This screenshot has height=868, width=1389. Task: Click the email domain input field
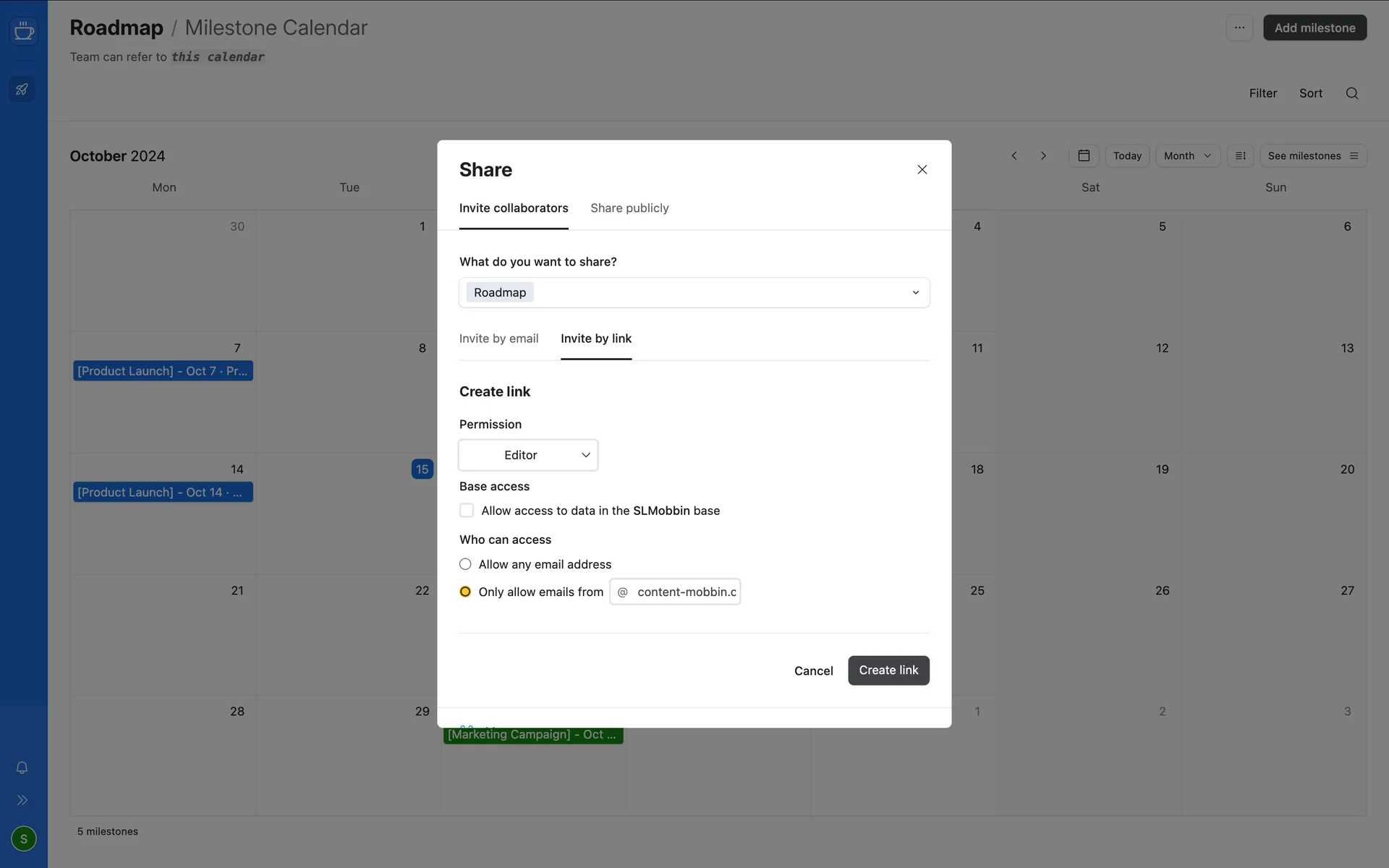tap(685, 592)
